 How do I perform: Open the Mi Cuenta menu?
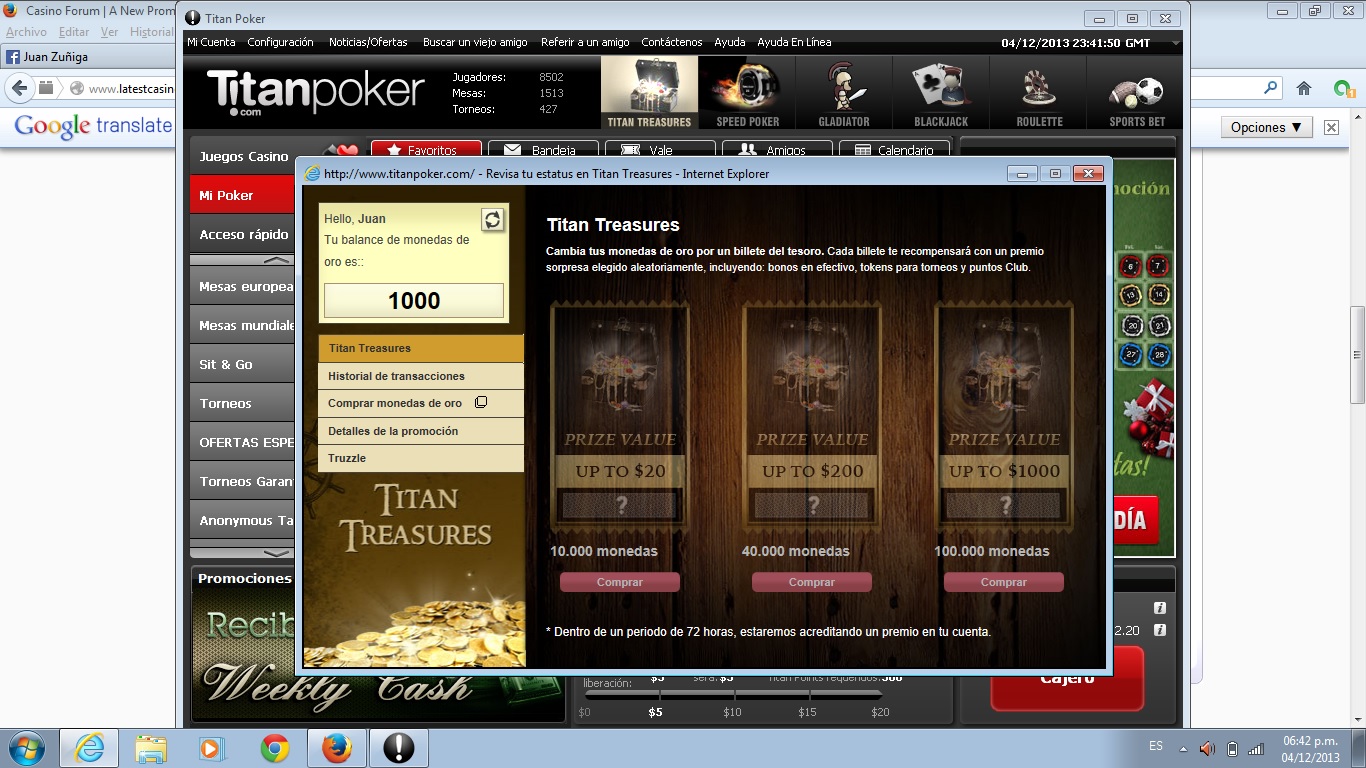click(211, 42)
